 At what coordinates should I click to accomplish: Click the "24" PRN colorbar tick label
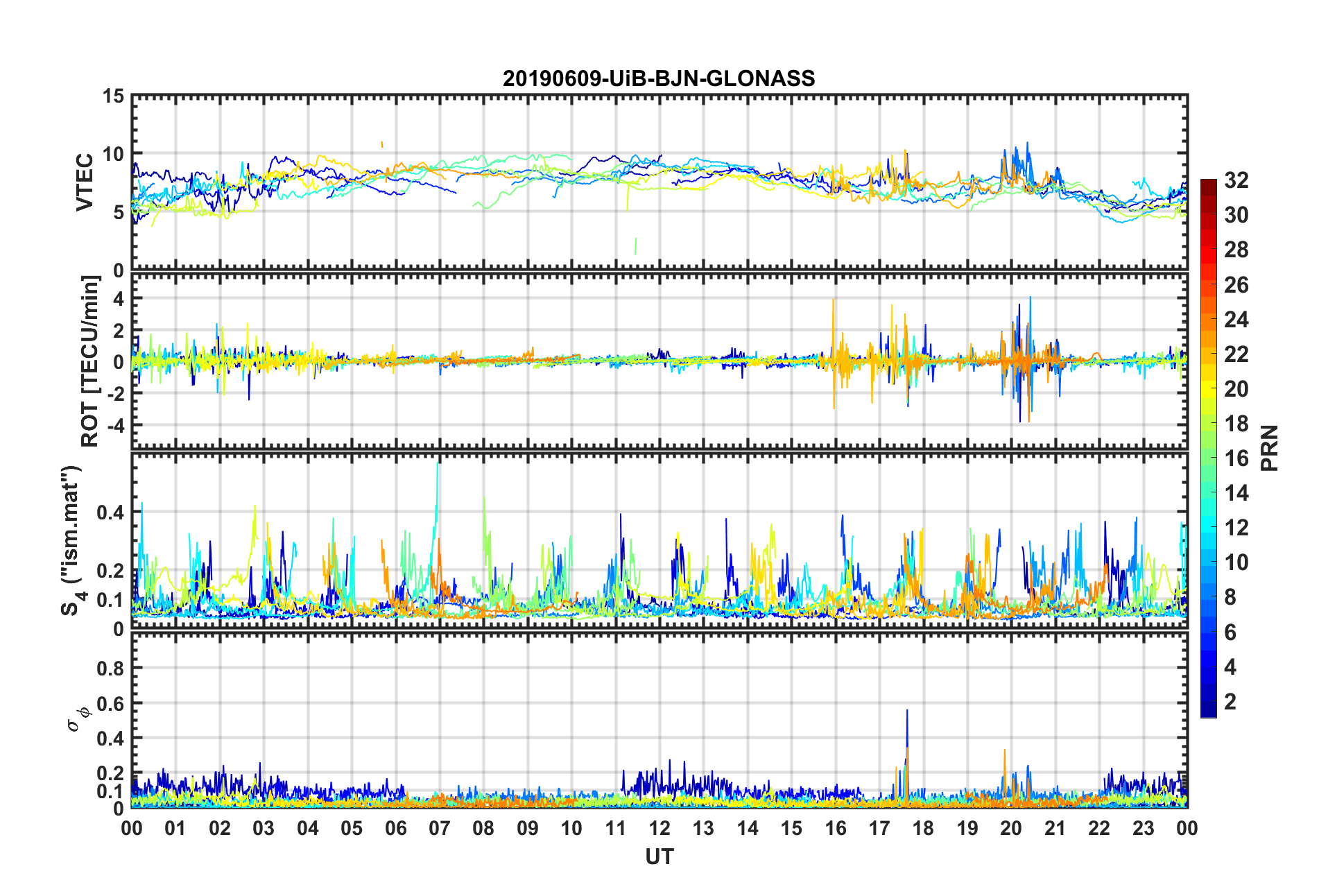(1236, 319)
